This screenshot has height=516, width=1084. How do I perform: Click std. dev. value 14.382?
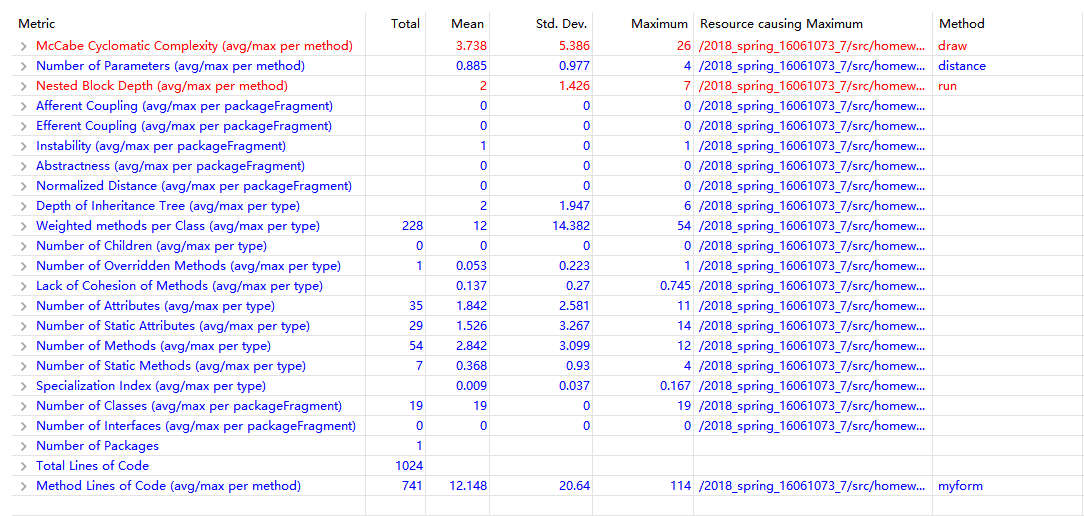click(572, 226)
